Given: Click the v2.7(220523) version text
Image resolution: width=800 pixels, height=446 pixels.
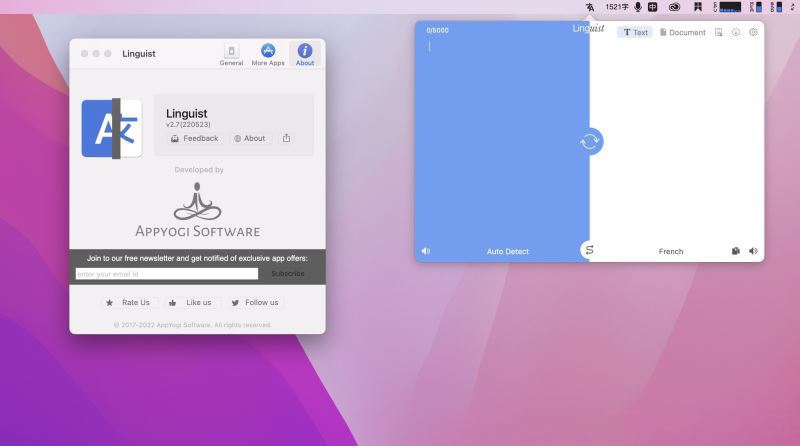Looking at the screenshot, I should [188, 125].
